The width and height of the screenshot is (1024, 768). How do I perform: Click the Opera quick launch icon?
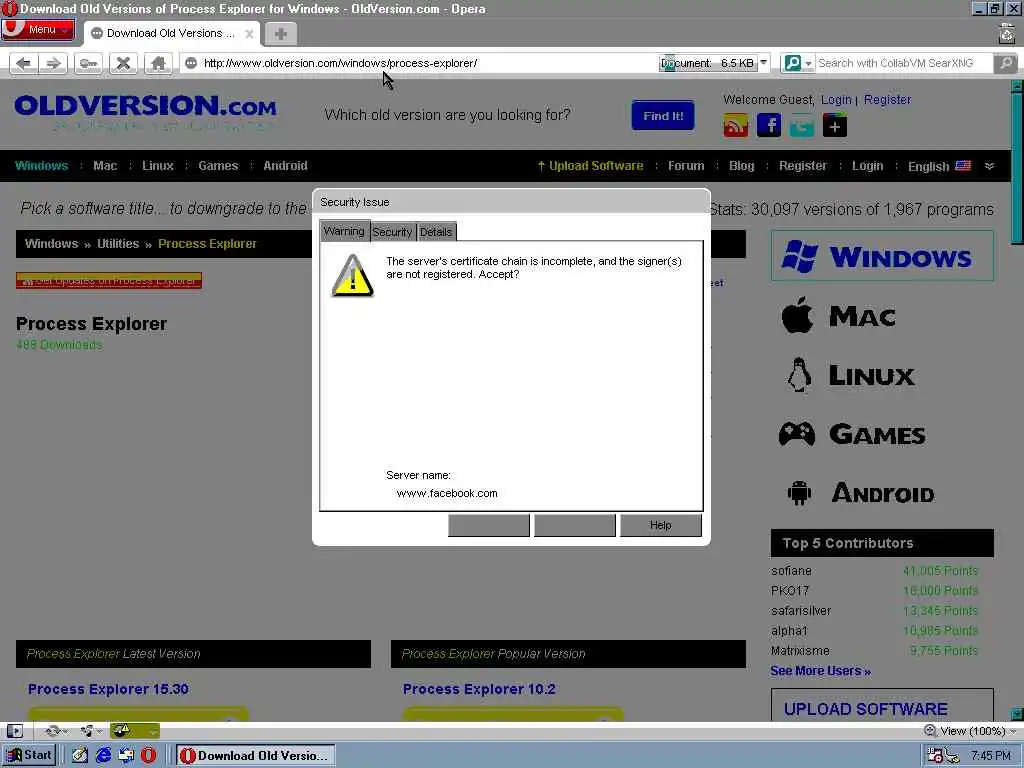[149, 756]
